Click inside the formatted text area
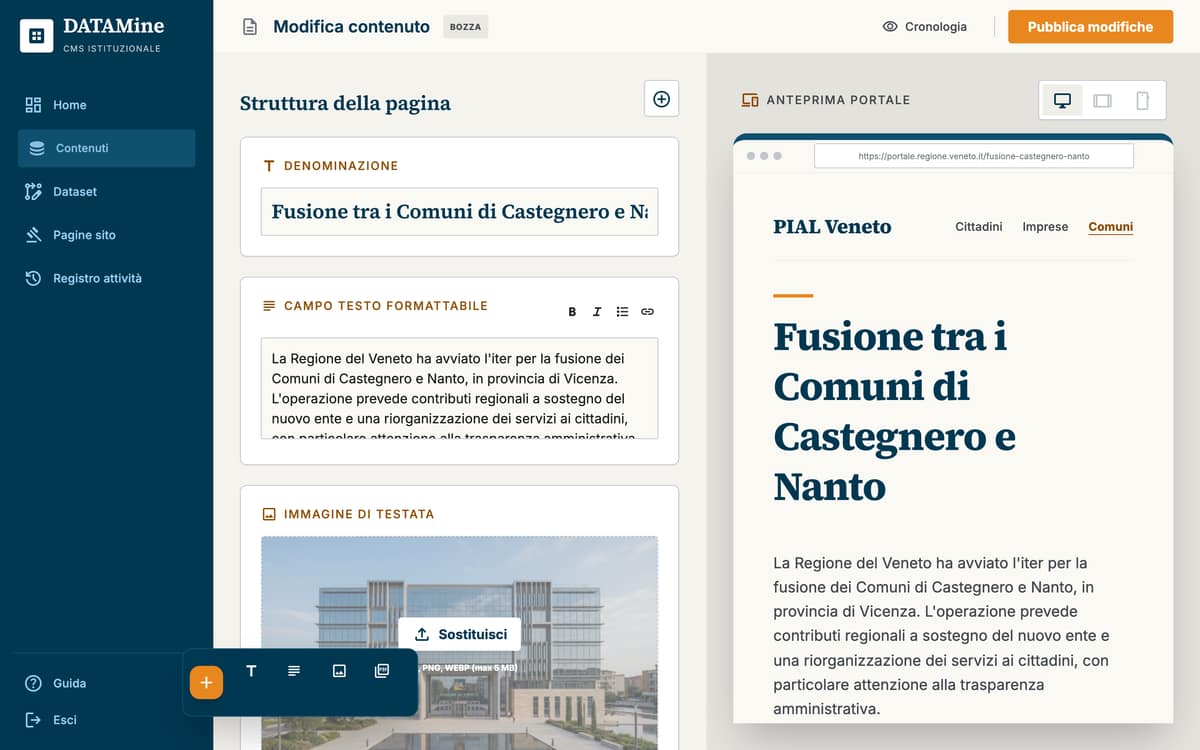 click(x=459, y=388)
